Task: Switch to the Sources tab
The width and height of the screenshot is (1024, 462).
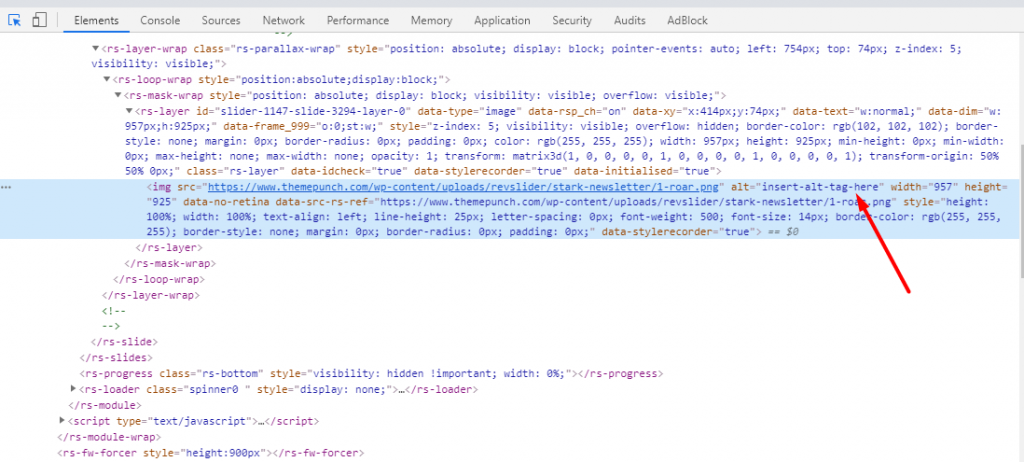Action: point(221,20)
